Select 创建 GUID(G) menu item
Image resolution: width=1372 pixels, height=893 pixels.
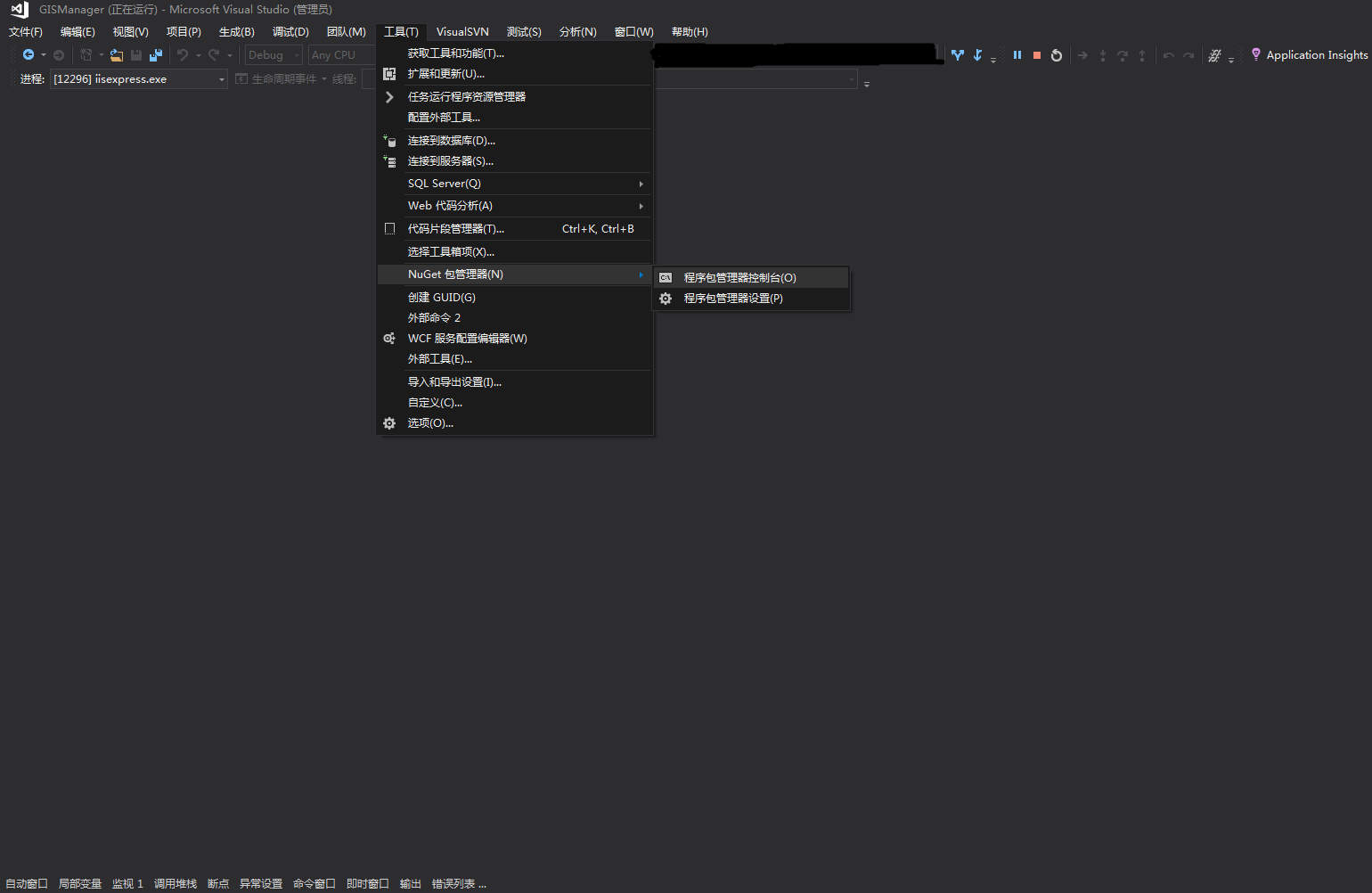point(516,298)
